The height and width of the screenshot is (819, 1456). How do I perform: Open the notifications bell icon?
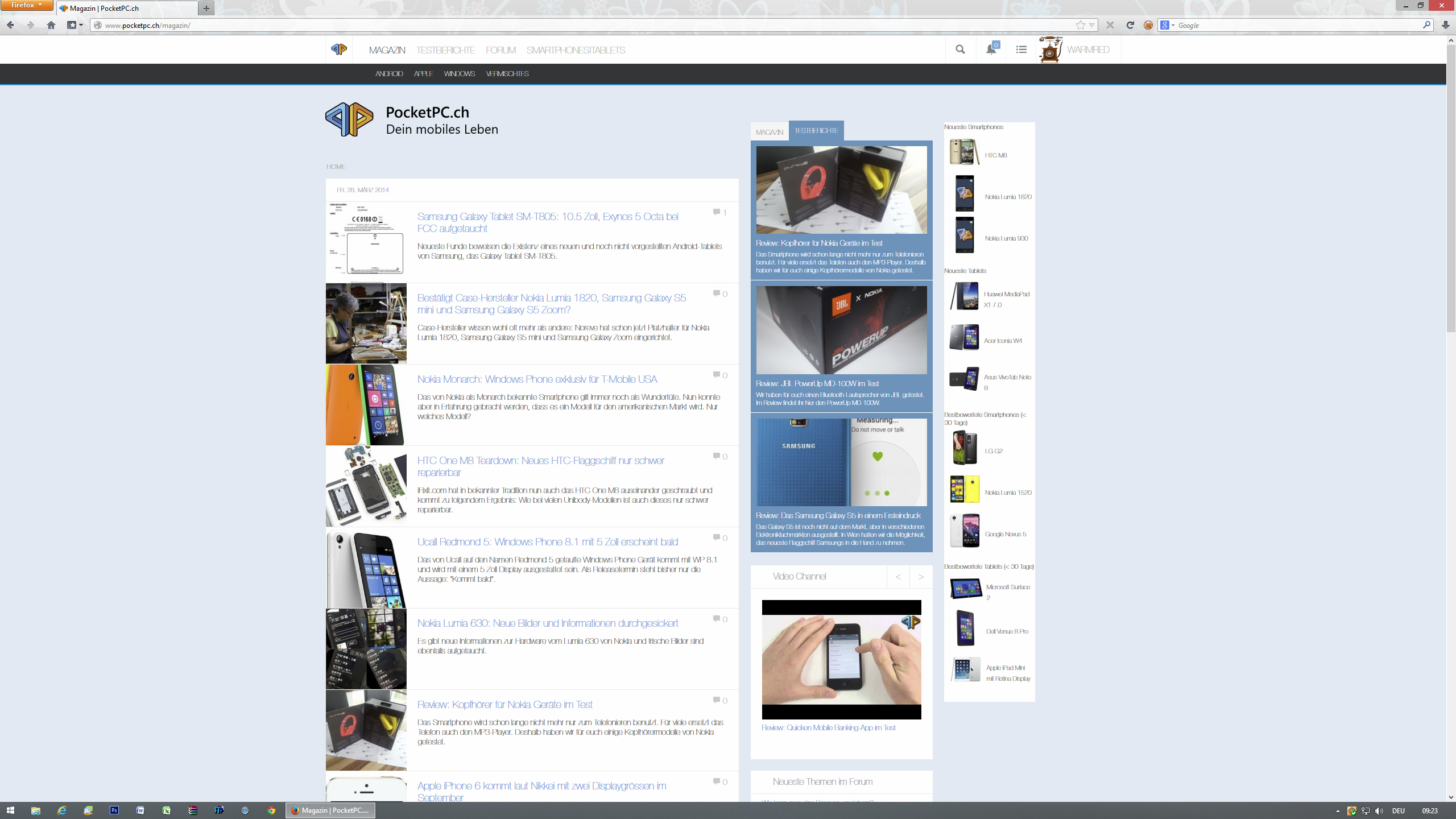pos(991,49)
